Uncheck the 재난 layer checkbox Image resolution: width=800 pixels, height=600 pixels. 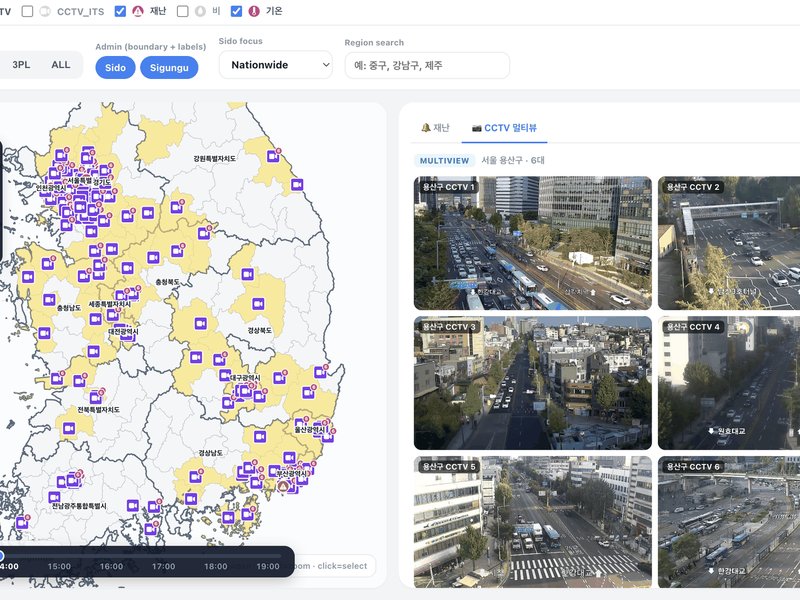(x=120, y=11)
